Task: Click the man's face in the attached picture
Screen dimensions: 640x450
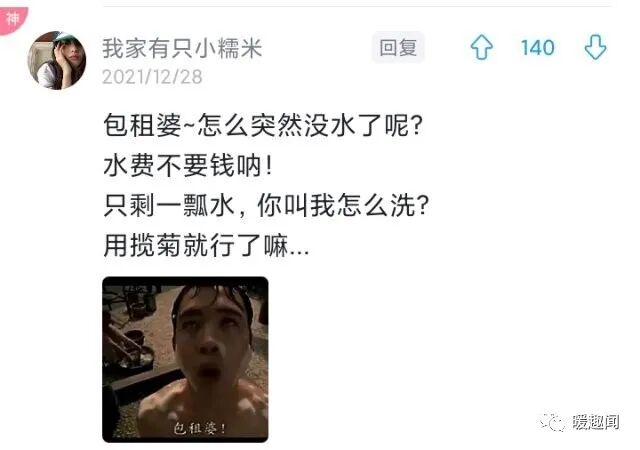Action: click(x=211, y=332)
